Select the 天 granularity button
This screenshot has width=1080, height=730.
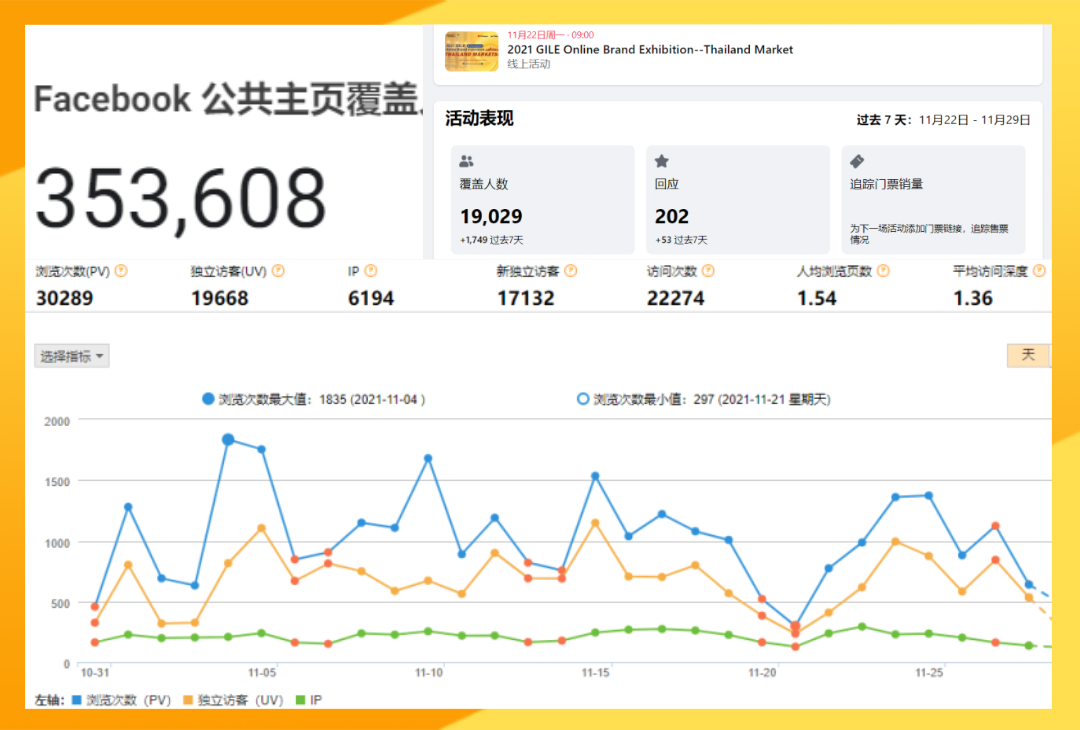click(1028, 355)
